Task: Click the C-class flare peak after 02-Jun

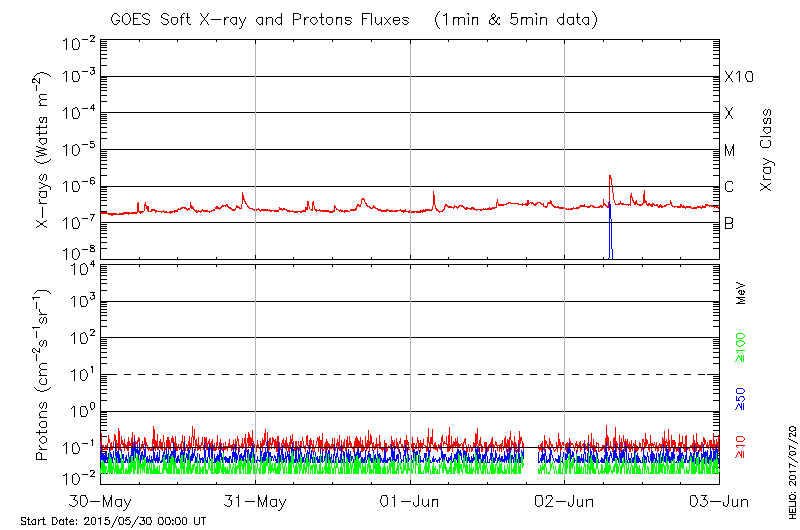Action: 610,177
